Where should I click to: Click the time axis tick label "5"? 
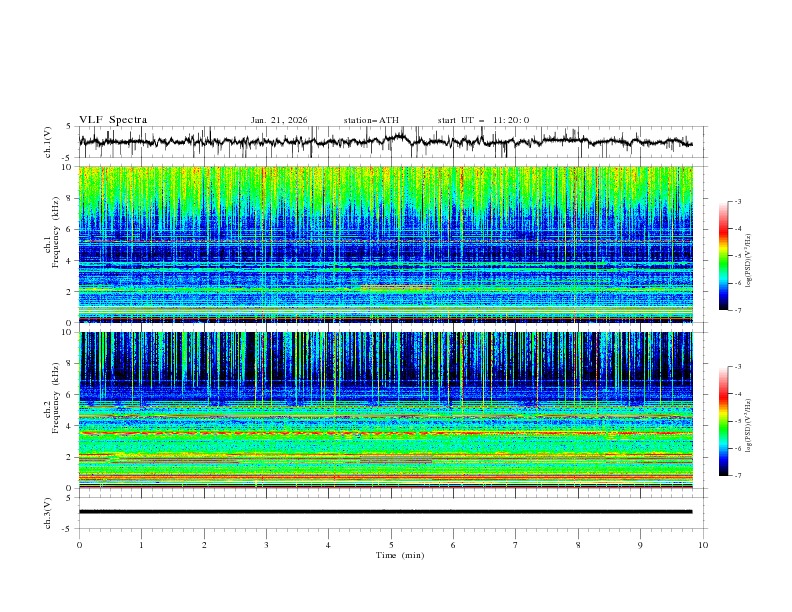pyautogui.click(x=391, y=545)
